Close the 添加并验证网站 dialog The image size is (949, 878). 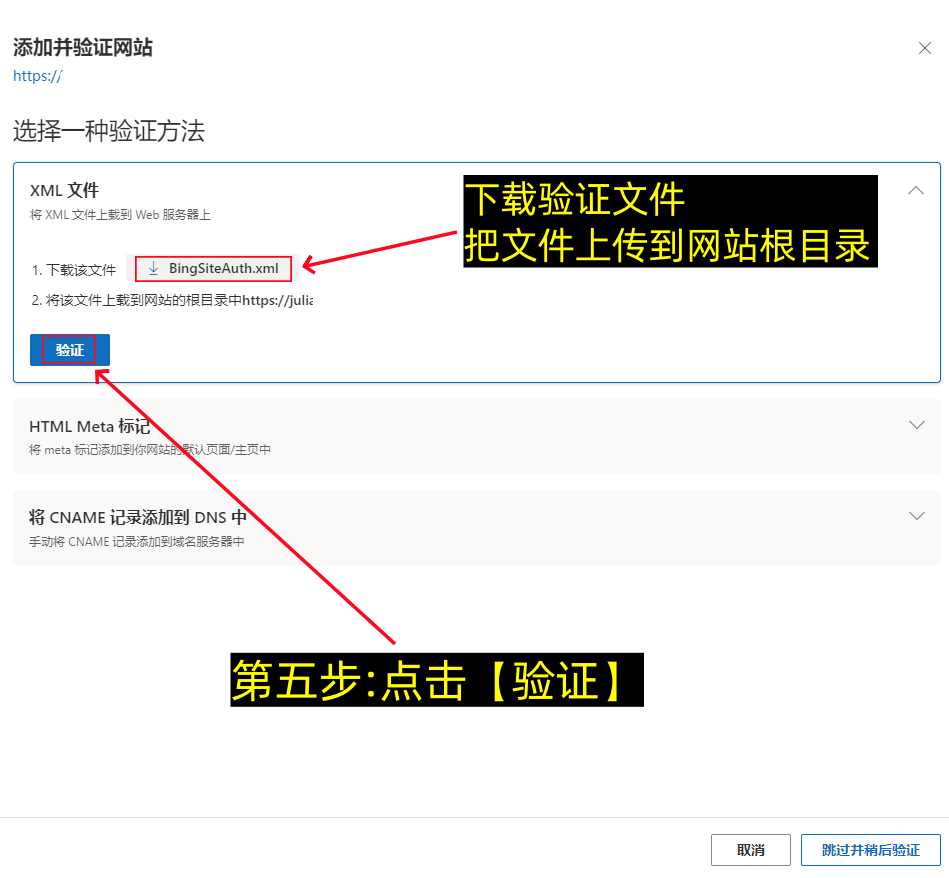click(924, 47)
